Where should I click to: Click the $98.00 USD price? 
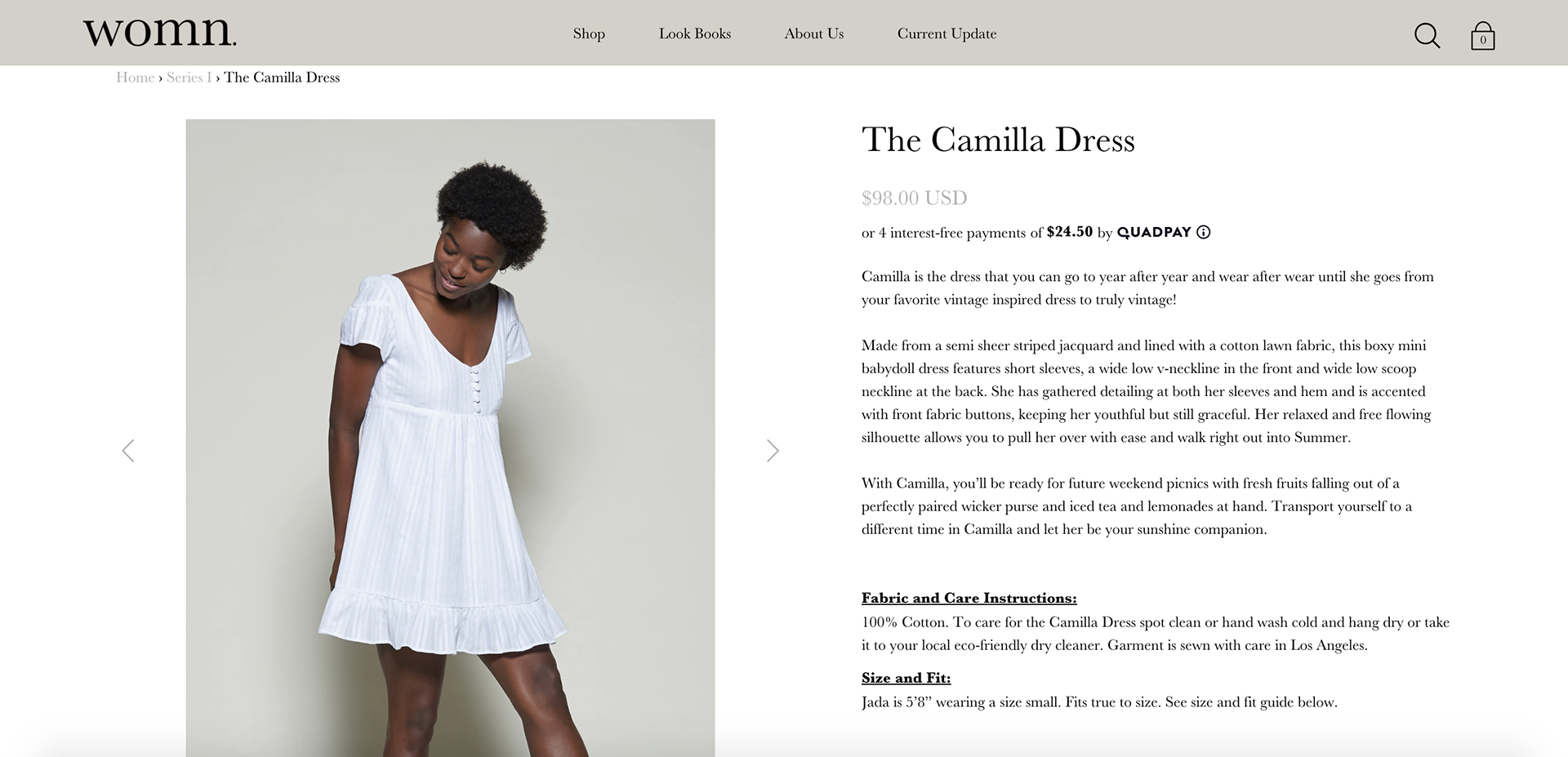[914, 198]
